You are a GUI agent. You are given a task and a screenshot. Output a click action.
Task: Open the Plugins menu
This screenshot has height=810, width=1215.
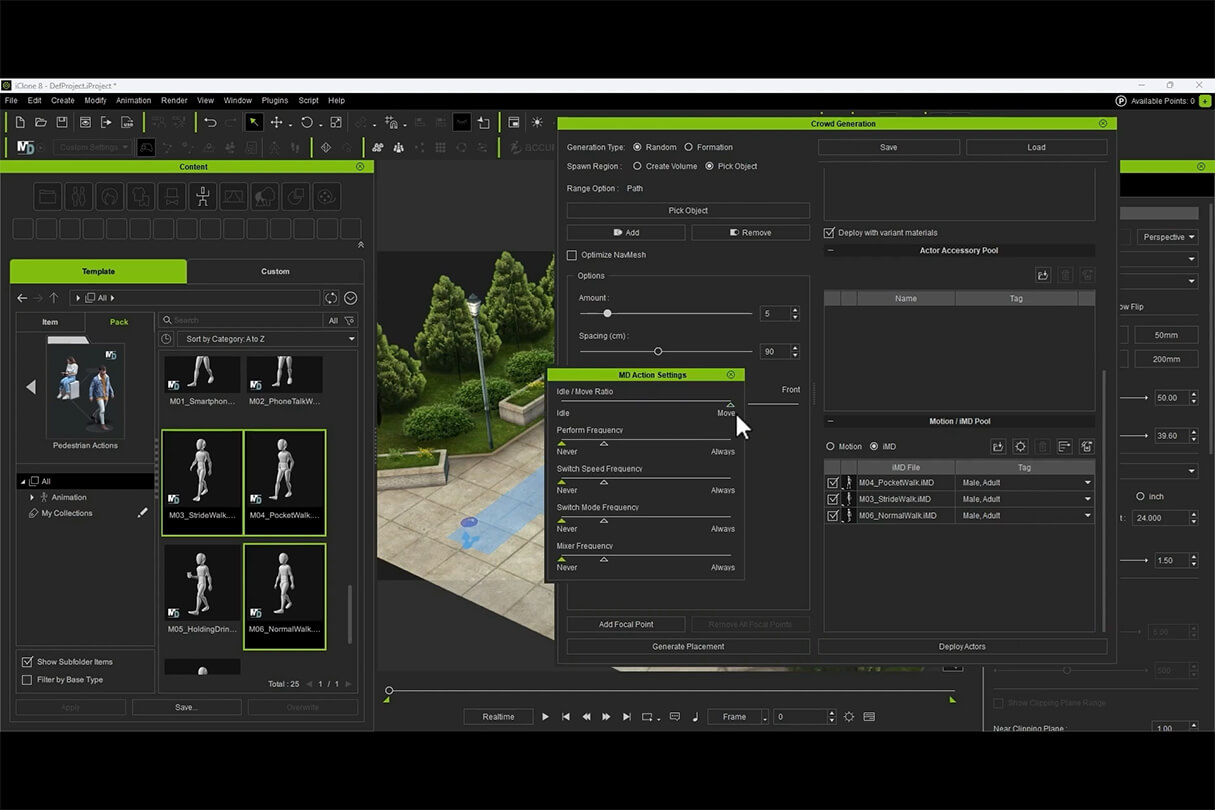coord(274,100)
